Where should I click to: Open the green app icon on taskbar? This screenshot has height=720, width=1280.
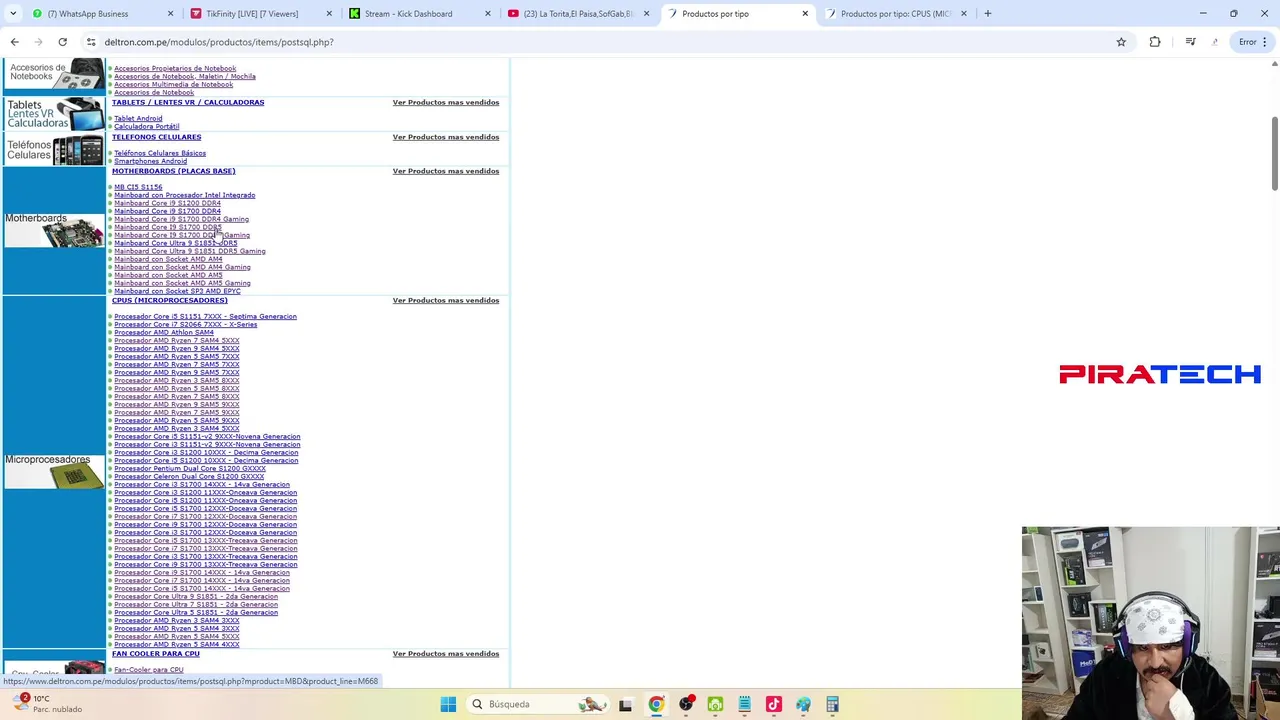click(715, 704)
